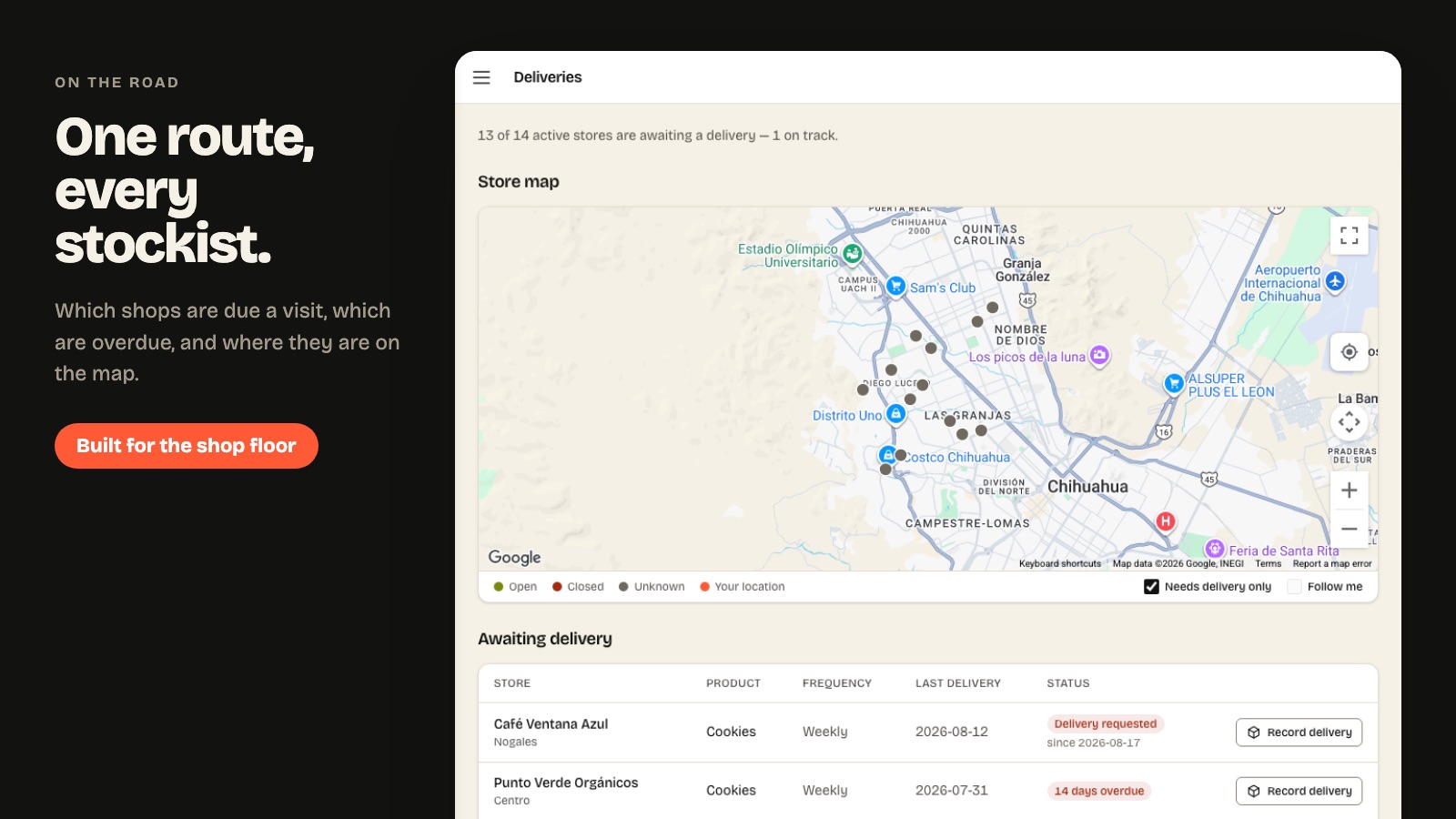This screenshot has height=819, width=1456.
Task: Click the Deliveries page title
Action: pyautogui.click(x=548, y=77)
